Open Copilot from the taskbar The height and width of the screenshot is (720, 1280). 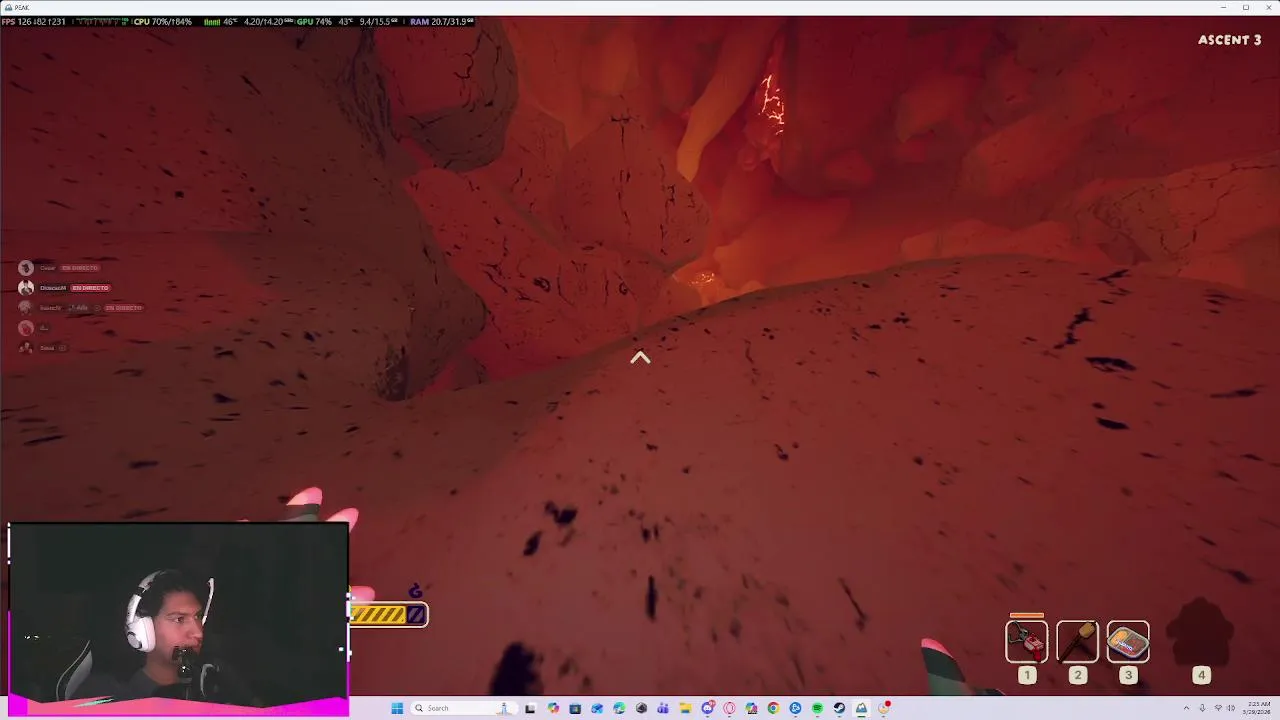(553, 708)
